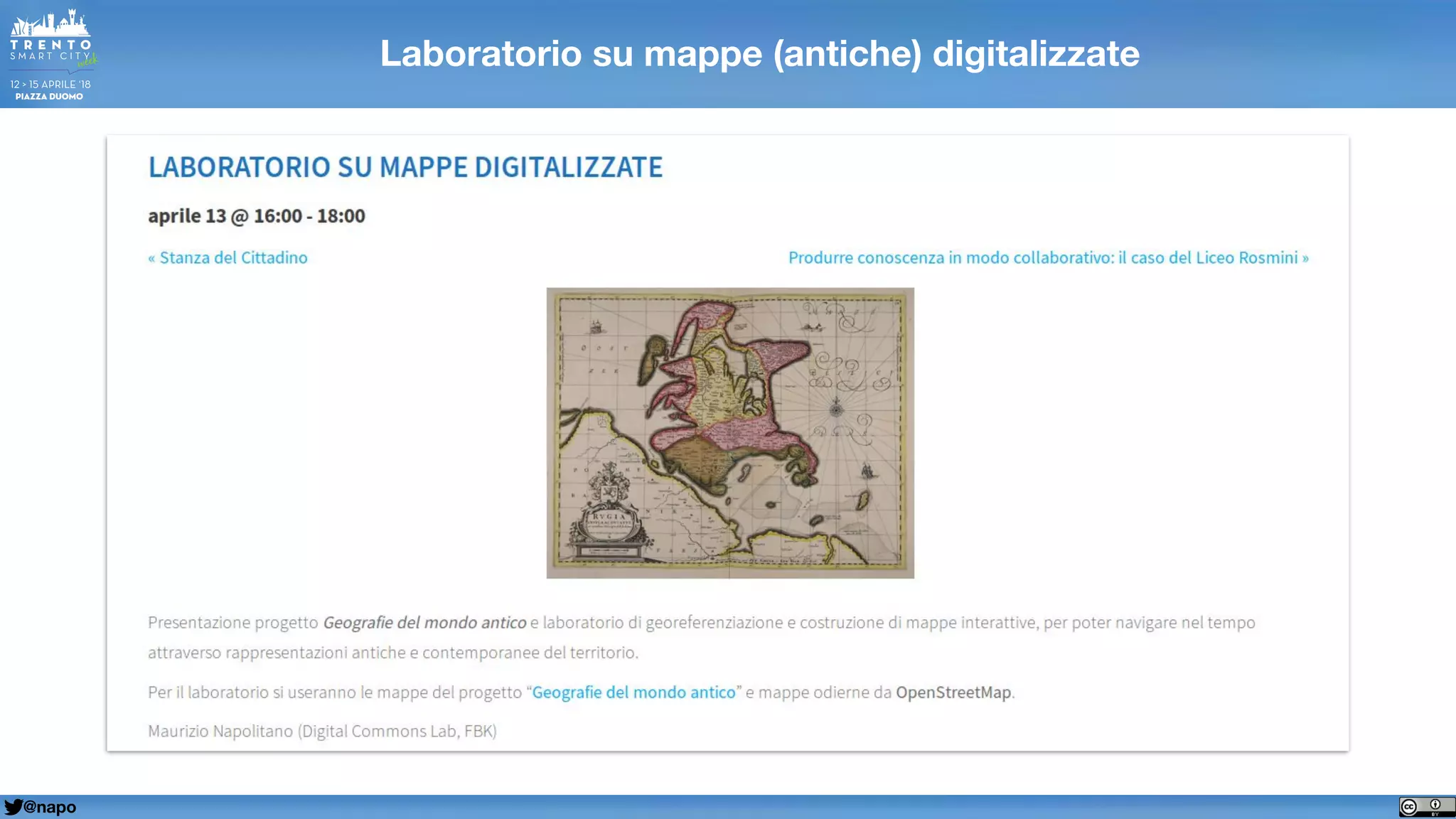Click the 'LABORATORIO SU MAPPE DIGITALIZZATE' heading
The width and height of the screenshot is (1456, 819).
[405, 167]
